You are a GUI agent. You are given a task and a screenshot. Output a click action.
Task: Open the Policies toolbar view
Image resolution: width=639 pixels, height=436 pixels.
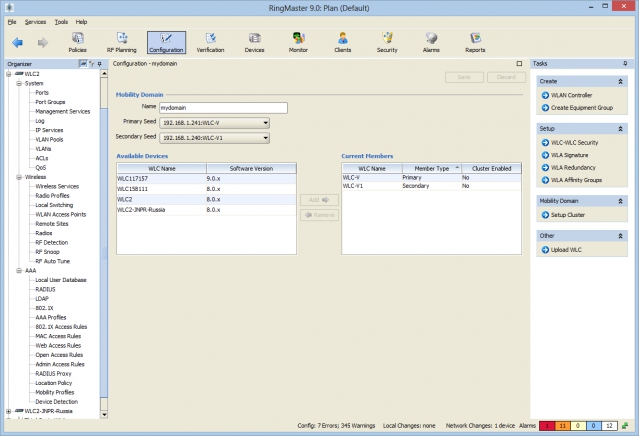tap(77, 42)
